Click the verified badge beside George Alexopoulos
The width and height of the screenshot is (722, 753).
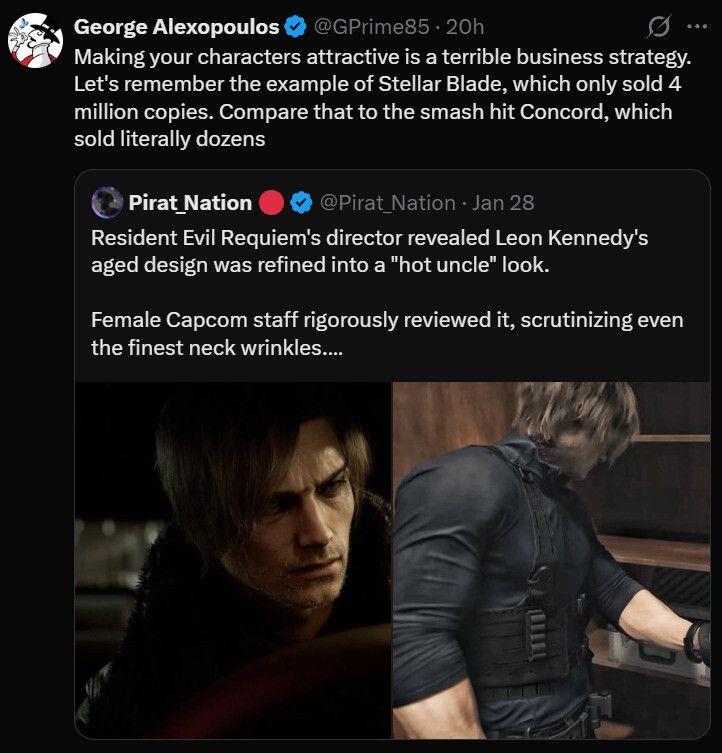click(296, 27)
